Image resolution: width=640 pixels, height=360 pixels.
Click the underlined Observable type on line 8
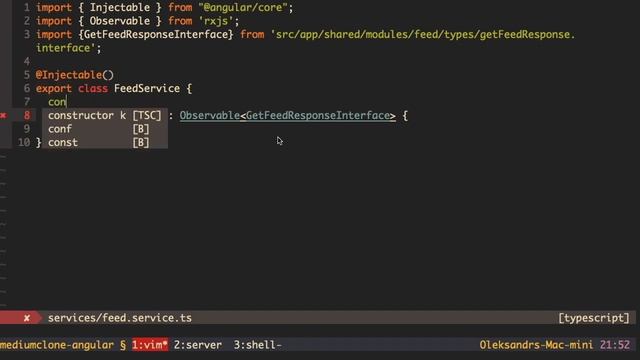tap(210, 116)
